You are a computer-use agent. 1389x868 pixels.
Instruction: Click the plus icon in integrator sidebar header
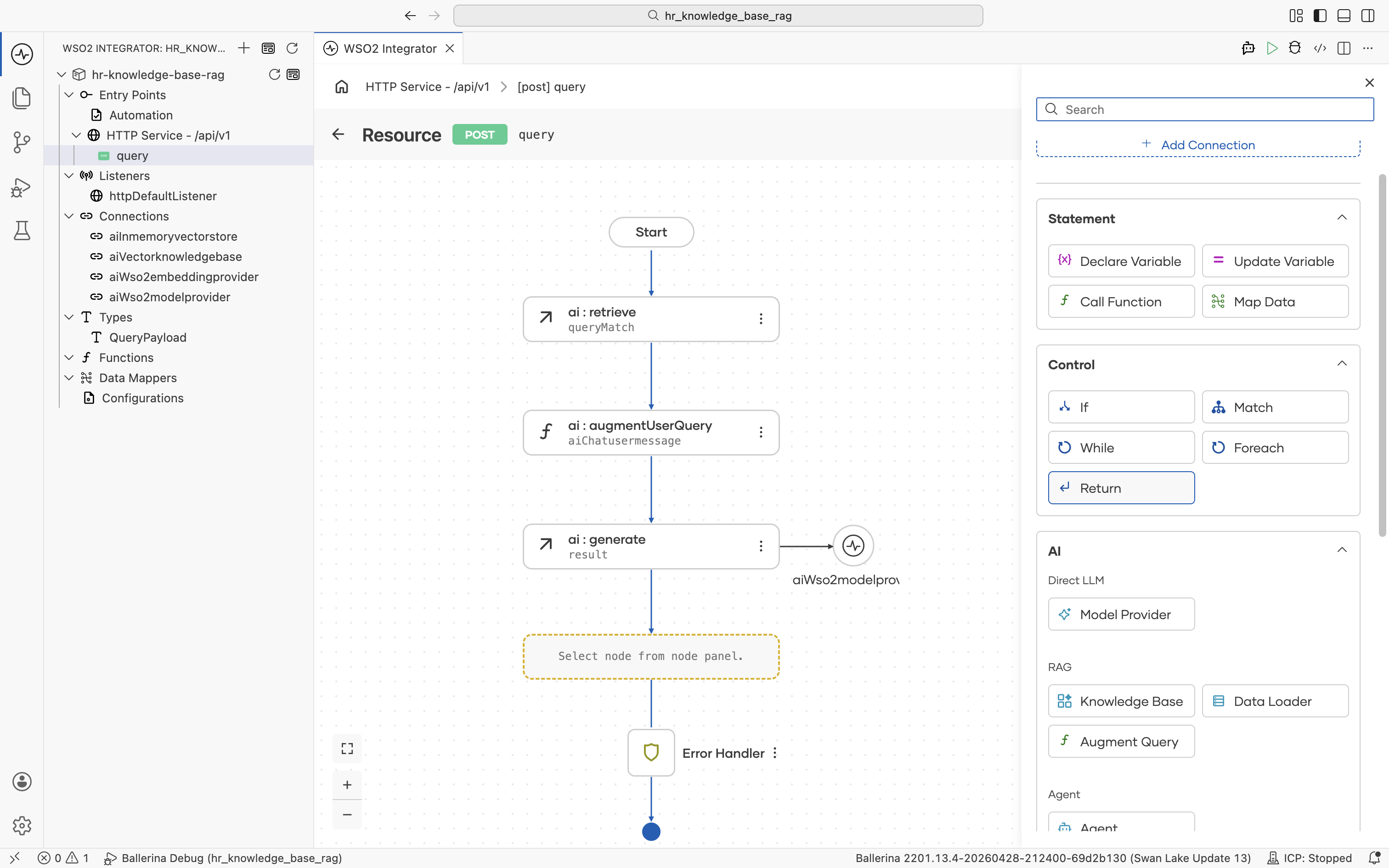[x=244, y=48]
